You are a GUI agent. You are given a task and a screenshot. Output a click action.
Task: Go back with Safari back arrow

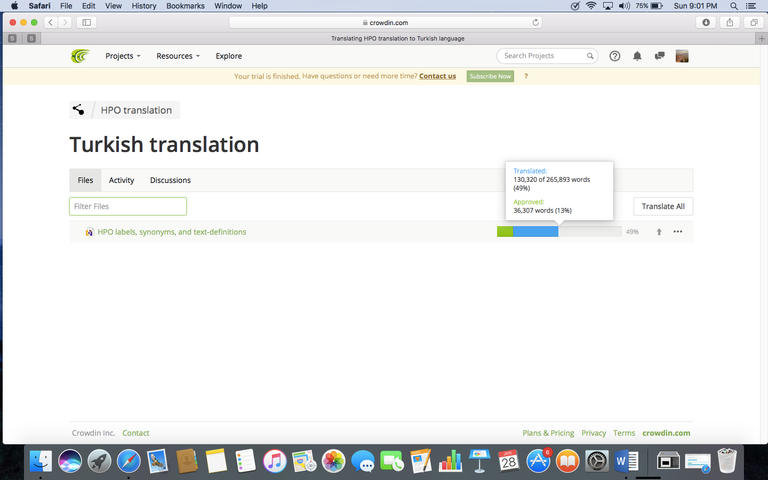(x=50, y=22)
